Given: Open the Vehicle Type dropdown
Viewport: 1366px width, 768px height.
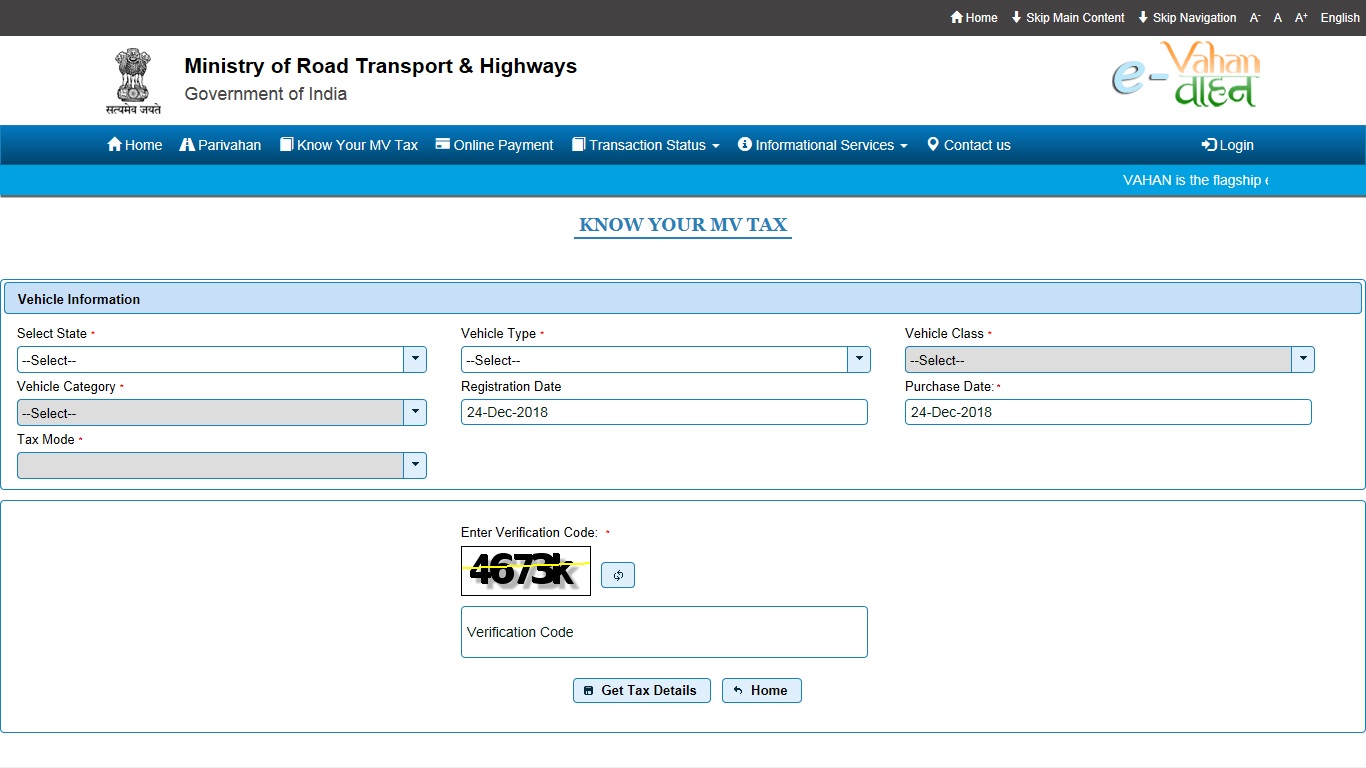Looking at the screenshot, I should point(859,360).
